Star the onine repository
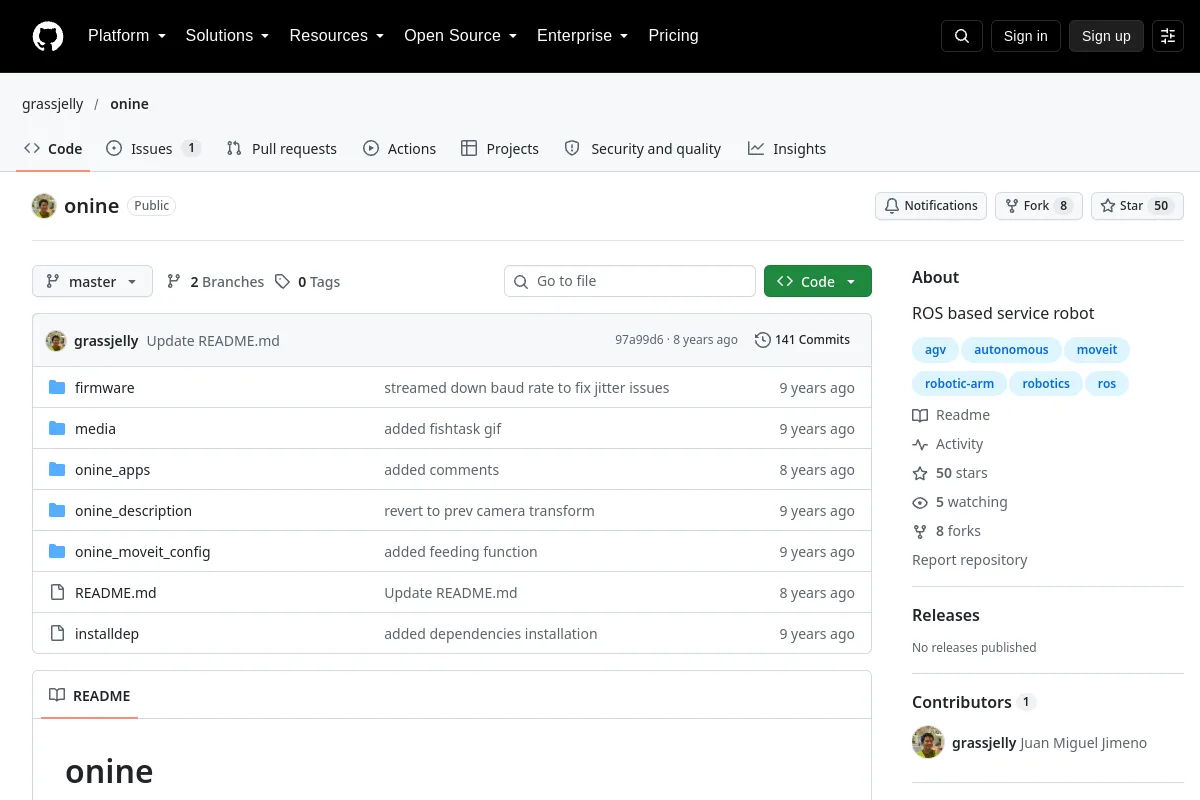 (1137, 206)
